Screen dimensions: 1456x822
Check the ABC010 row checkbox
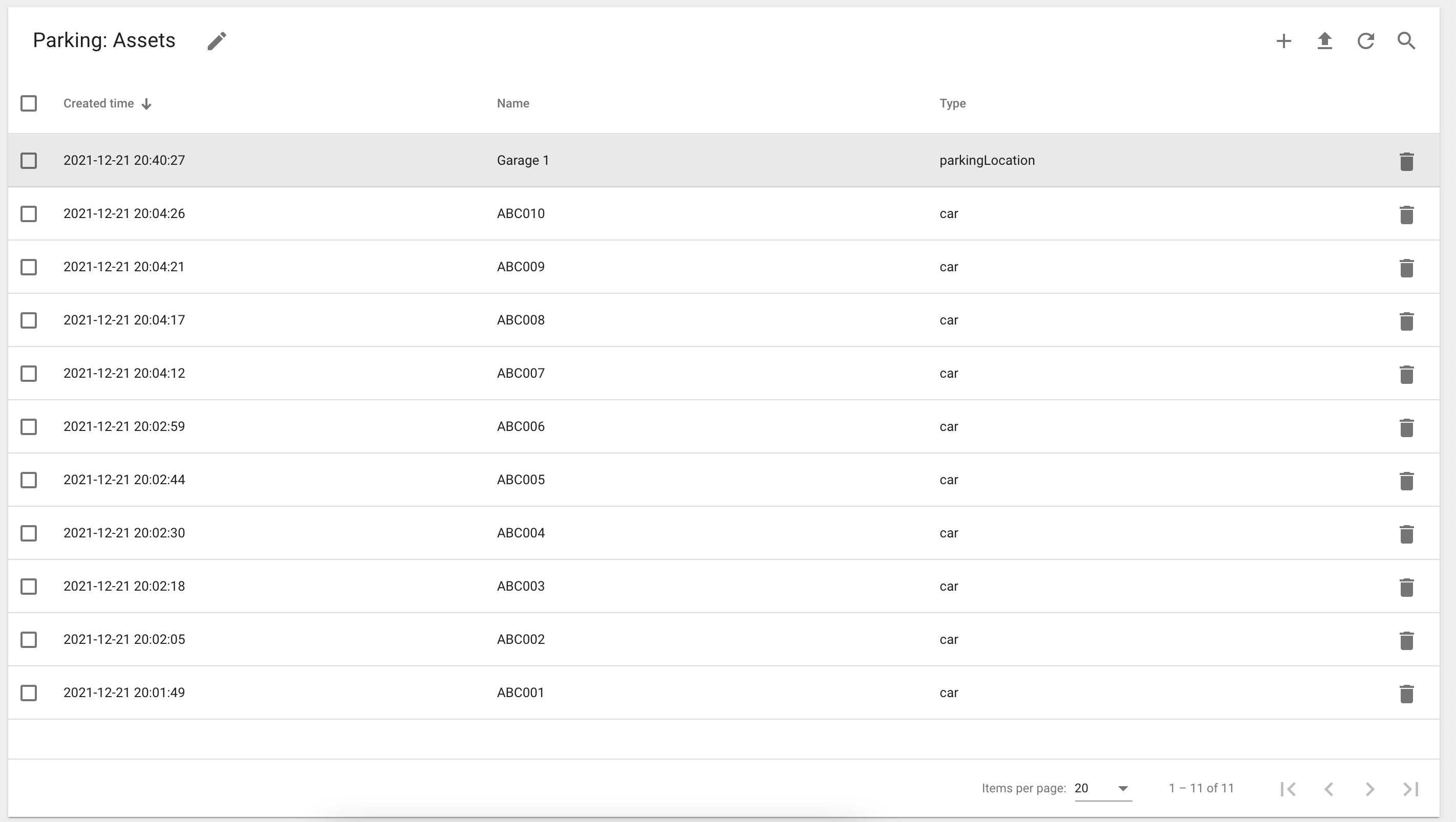pyautogui.click(x=29, y=213)
